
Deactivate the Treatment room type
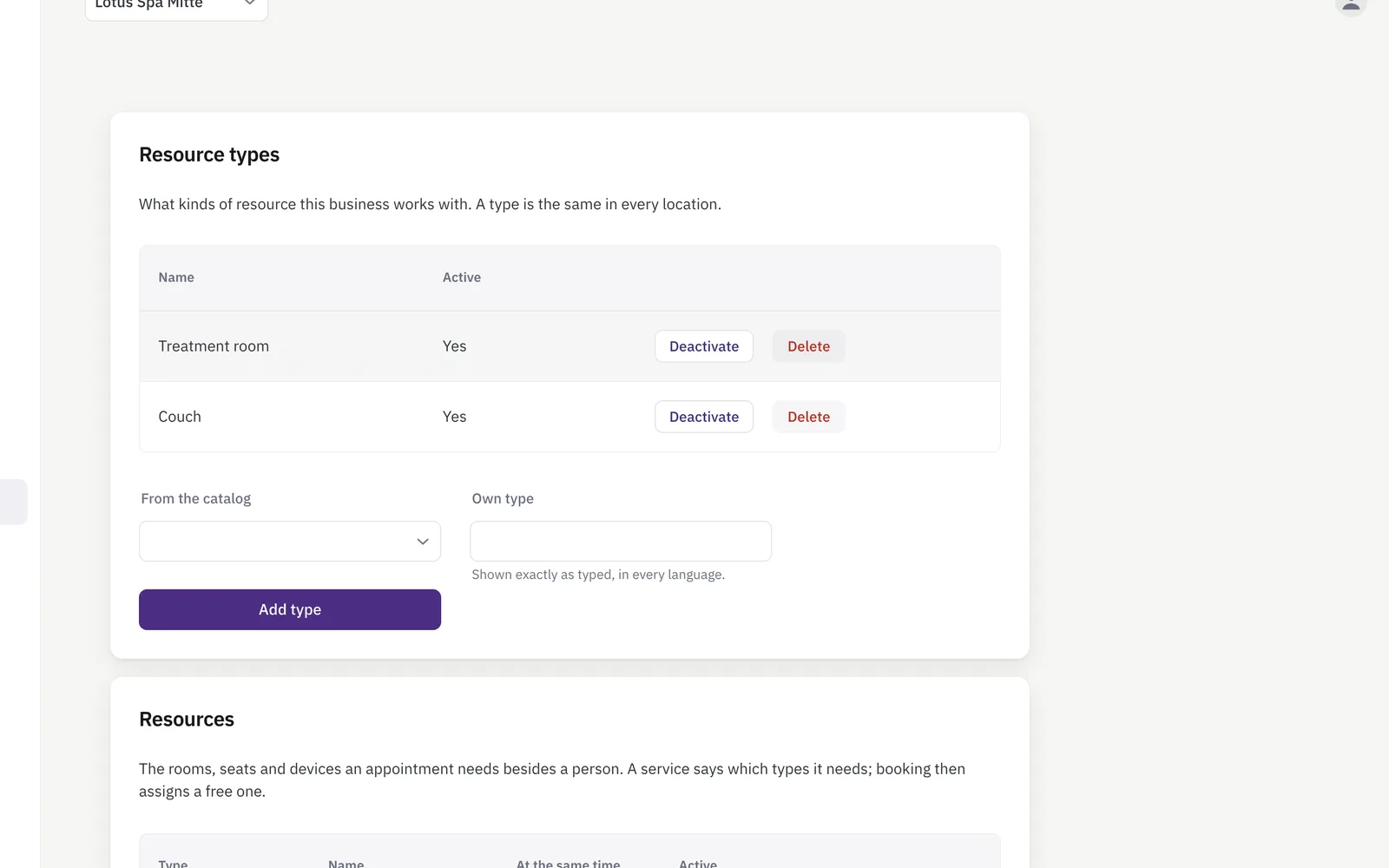704,346
